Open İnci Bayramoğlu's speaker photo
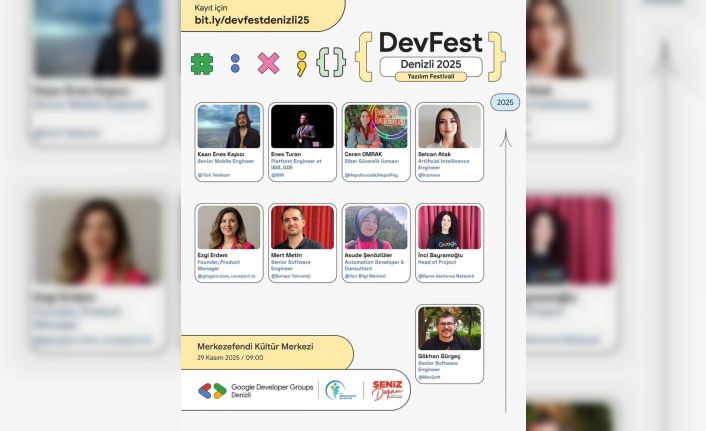706x431 pixels. (449, 227)
